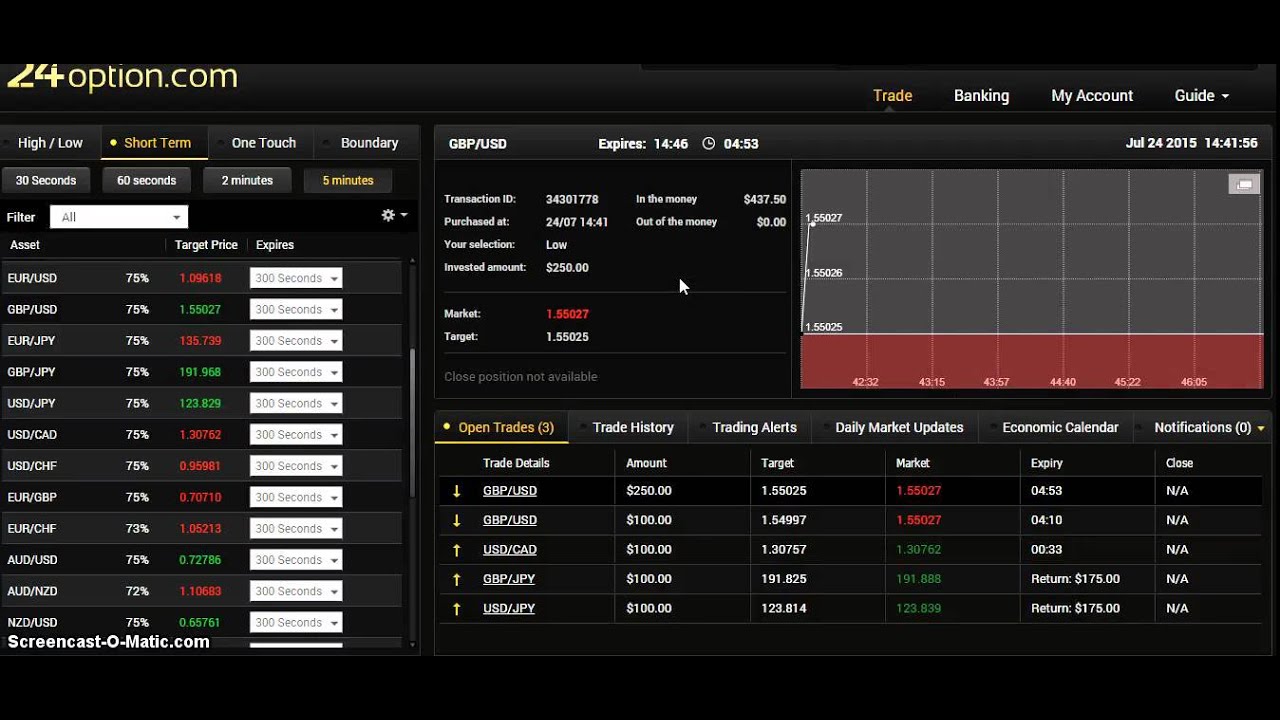
Task: Open EUR/USD expiry 300 Seconds dropdown
Action: pyautogui.click(x=296, y=278)
